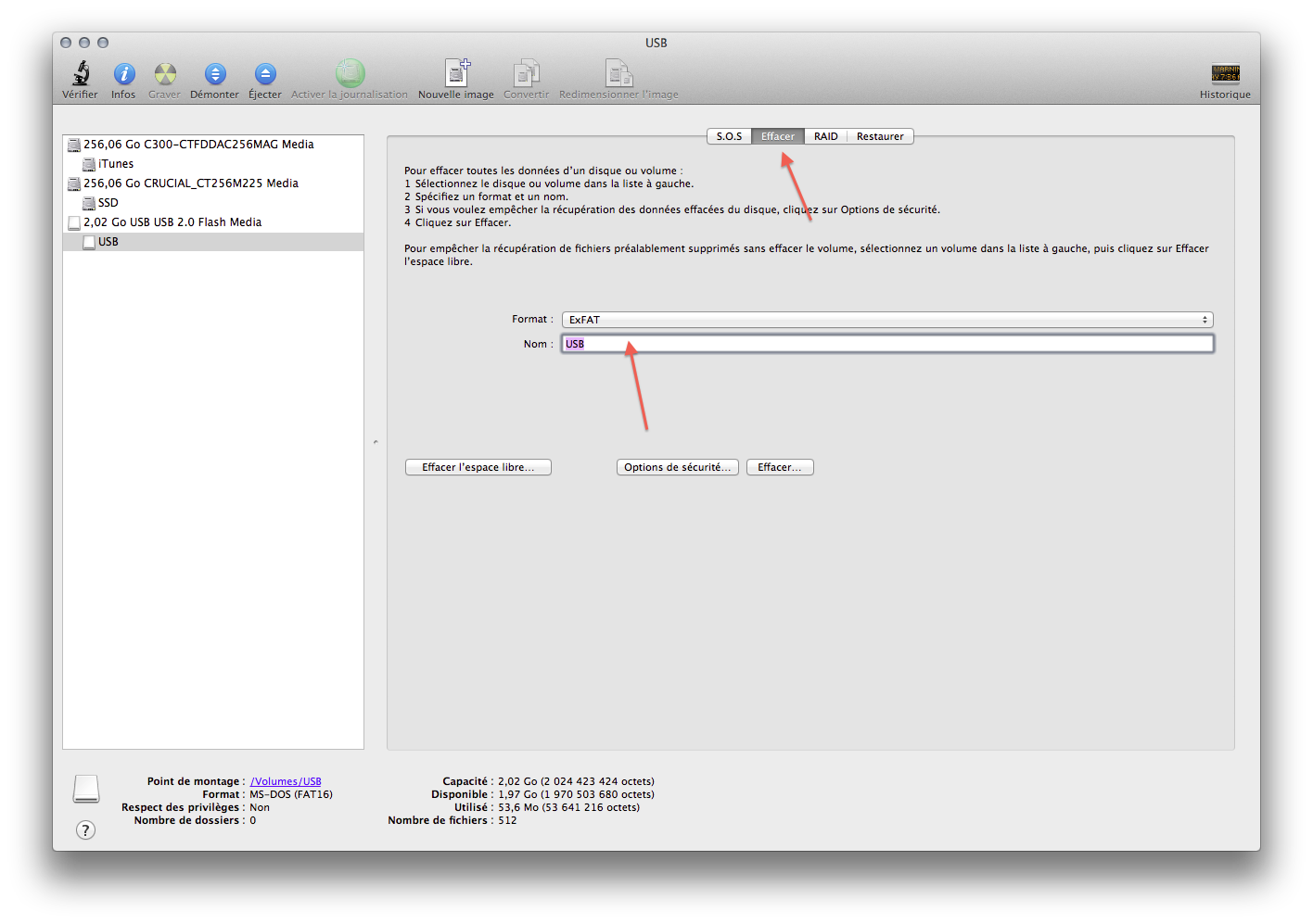This screenshot has width=1313, height=924.
Task: Open the Format dropdown showing ExFAT
Action: click(887, 320)
